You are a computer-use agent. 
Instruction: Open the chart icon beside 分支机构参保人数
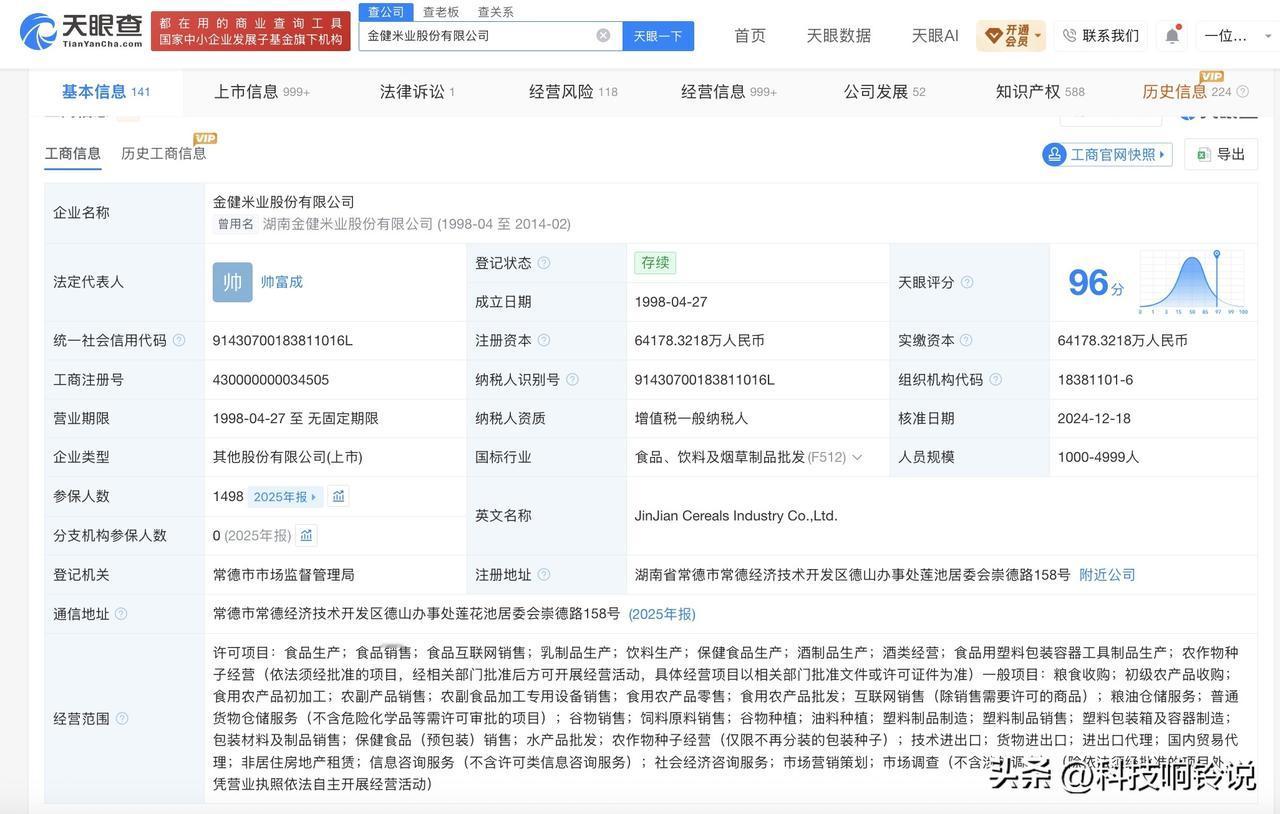(306, 536)
